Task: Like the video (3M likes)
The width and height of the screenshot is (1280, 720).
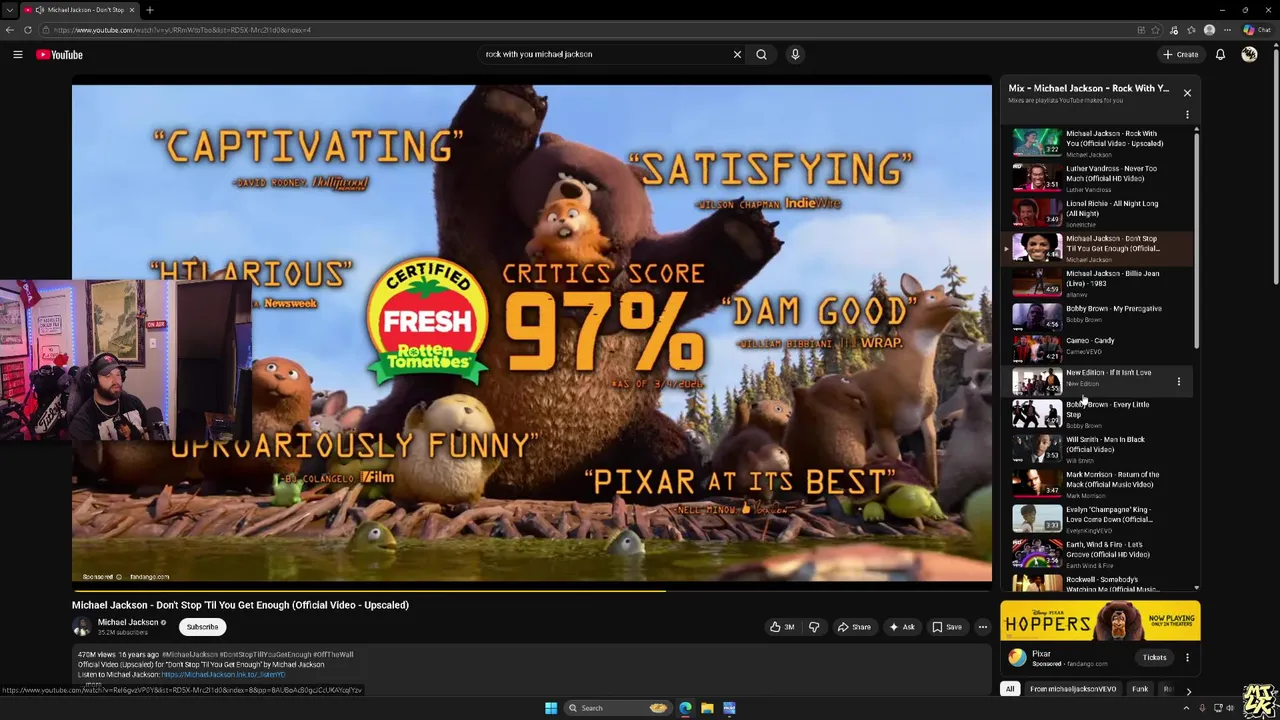Action: (x=782, y=627)
